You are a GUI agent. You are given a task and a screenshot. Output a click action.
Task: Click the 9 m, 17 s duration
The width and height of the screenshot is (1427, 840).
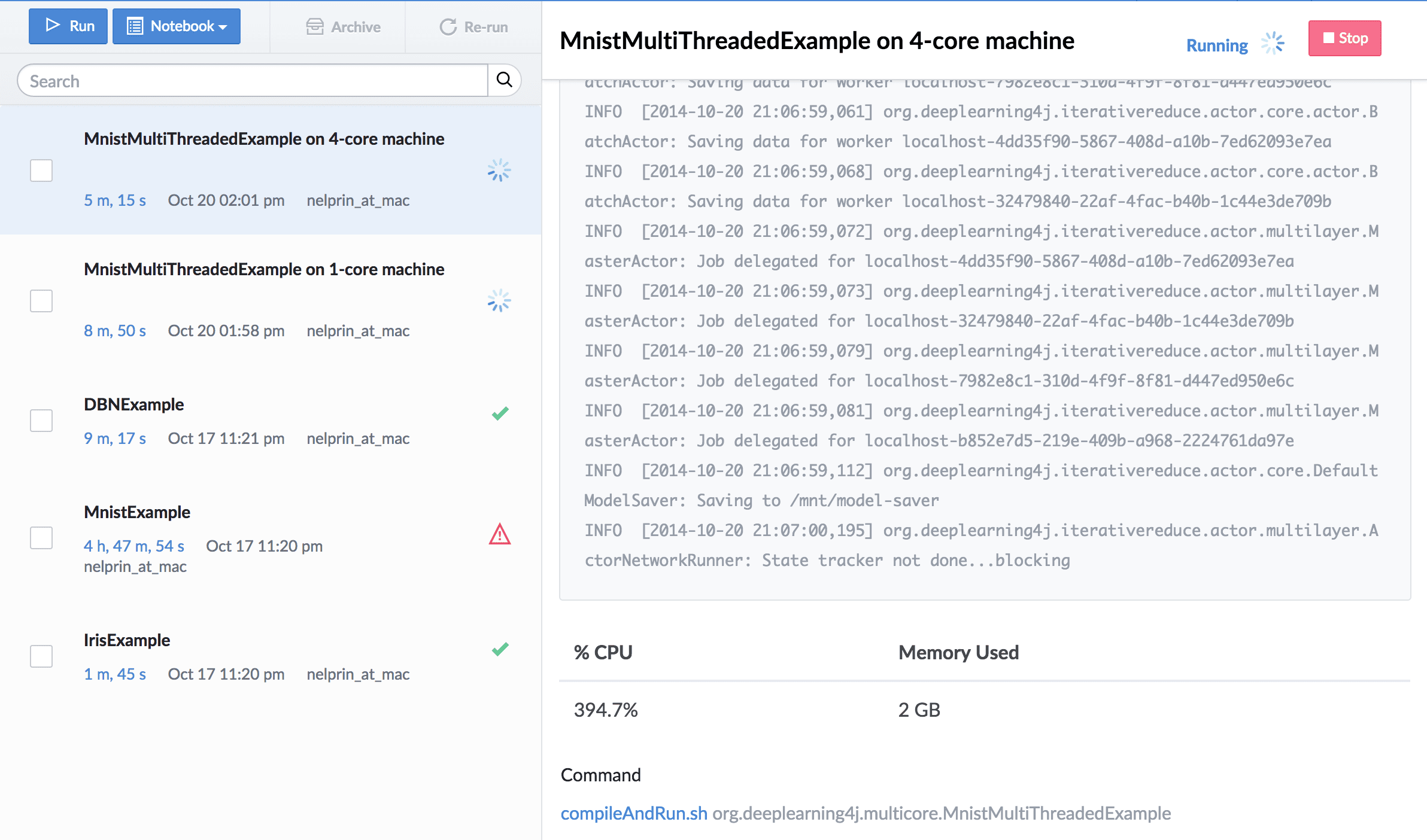tap(115, 439)
